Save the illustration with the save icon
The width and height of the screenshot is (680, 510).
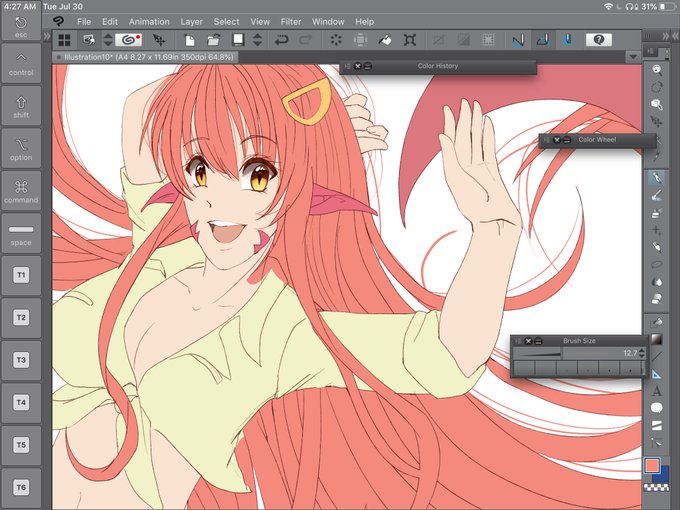[238, 40]
